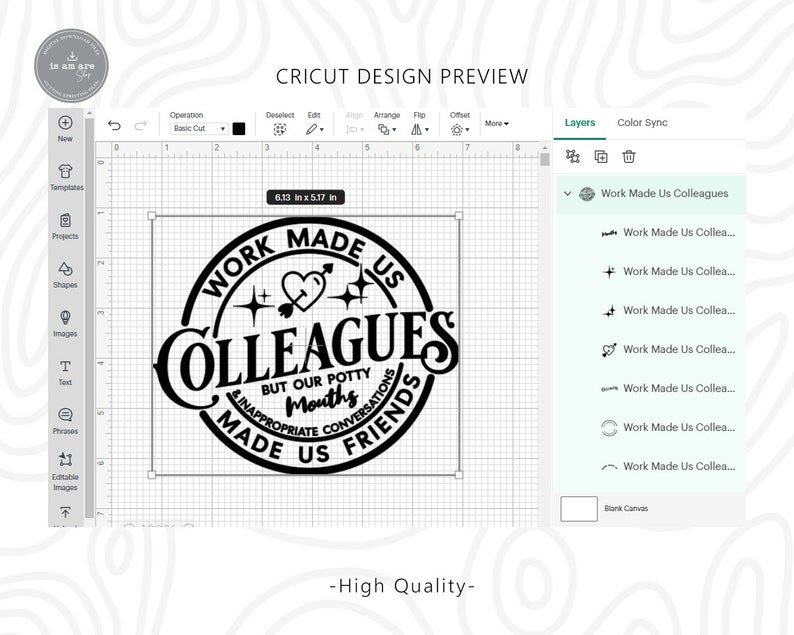Click the black operation color swatch
This screenshot has height=635, width=794.
click(x=239, y=129)
